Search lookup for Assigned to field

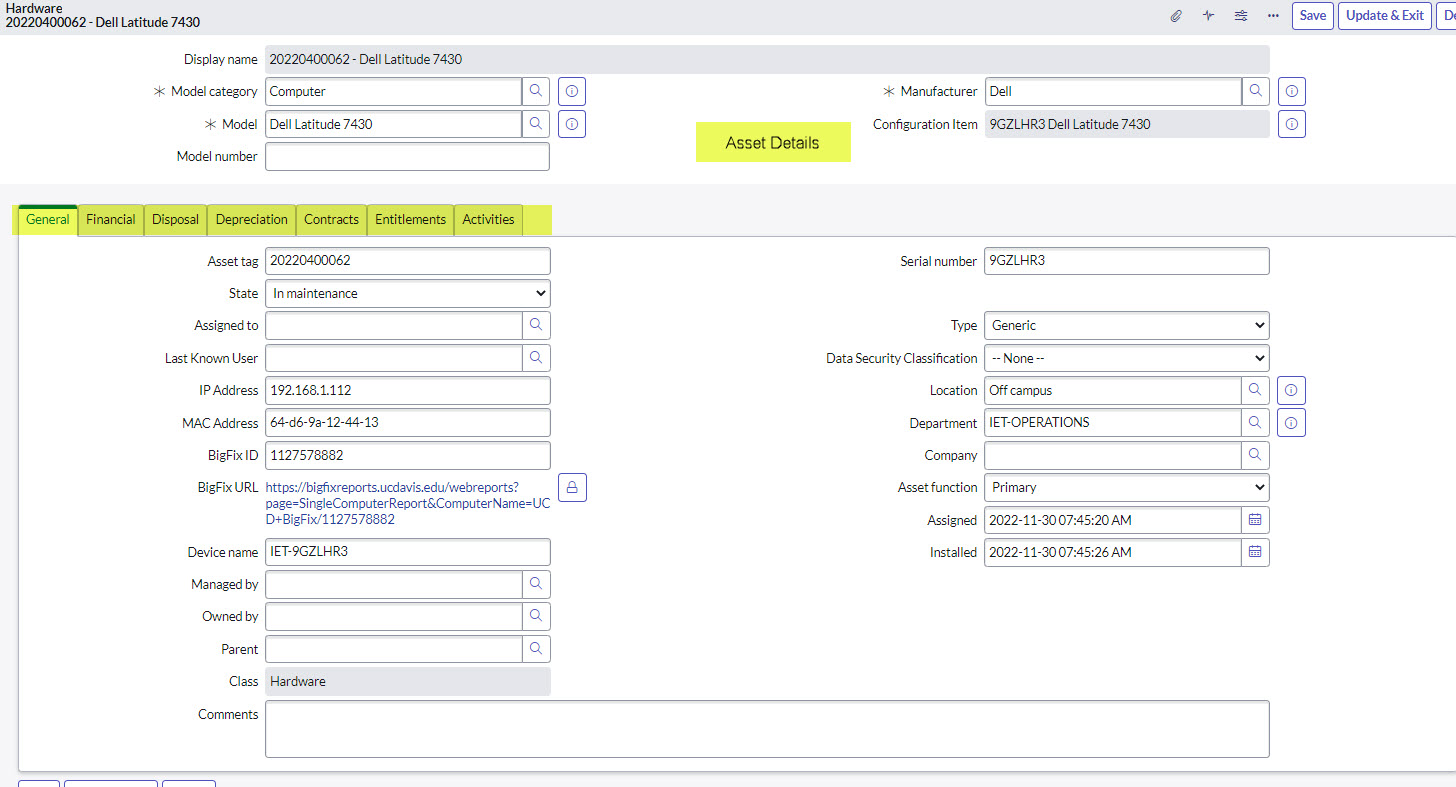tap(536, 325)
